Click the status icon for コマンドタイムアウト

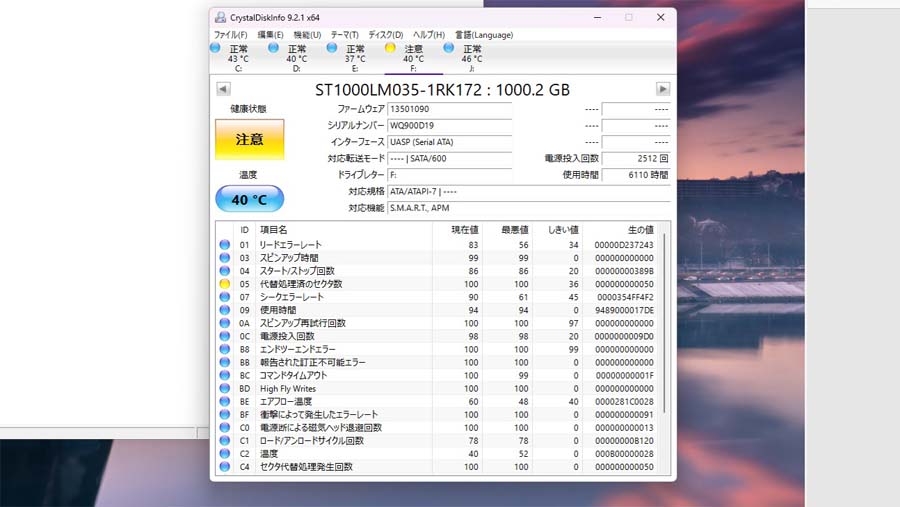(x=224, y=376)
